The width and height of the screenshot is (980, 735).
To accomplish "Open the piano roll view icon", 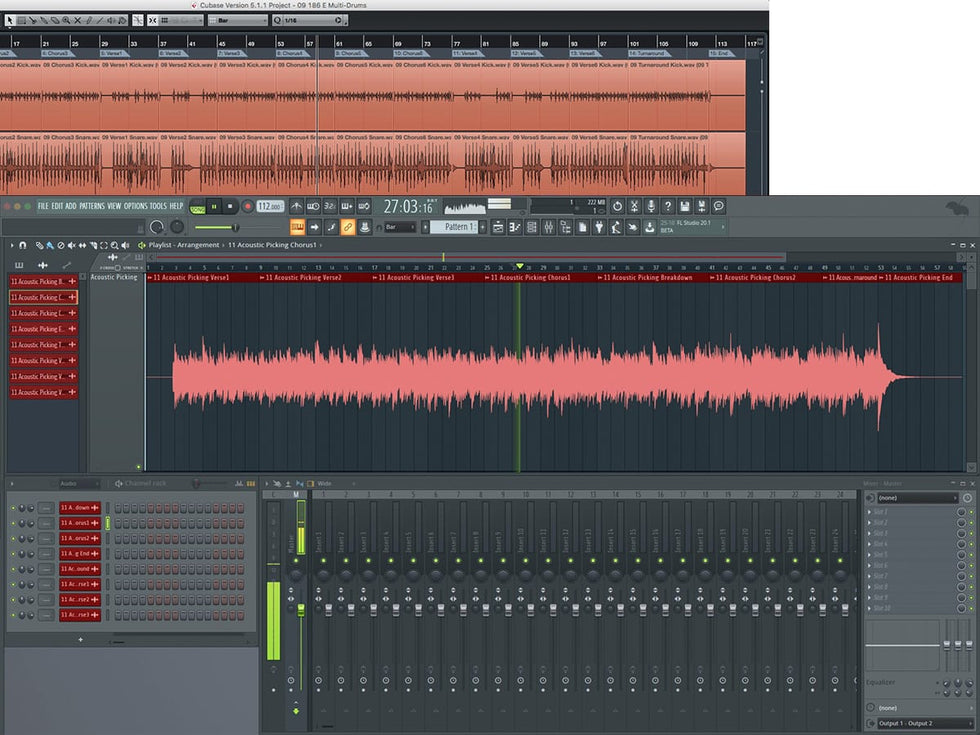I will tap(514, 228).
